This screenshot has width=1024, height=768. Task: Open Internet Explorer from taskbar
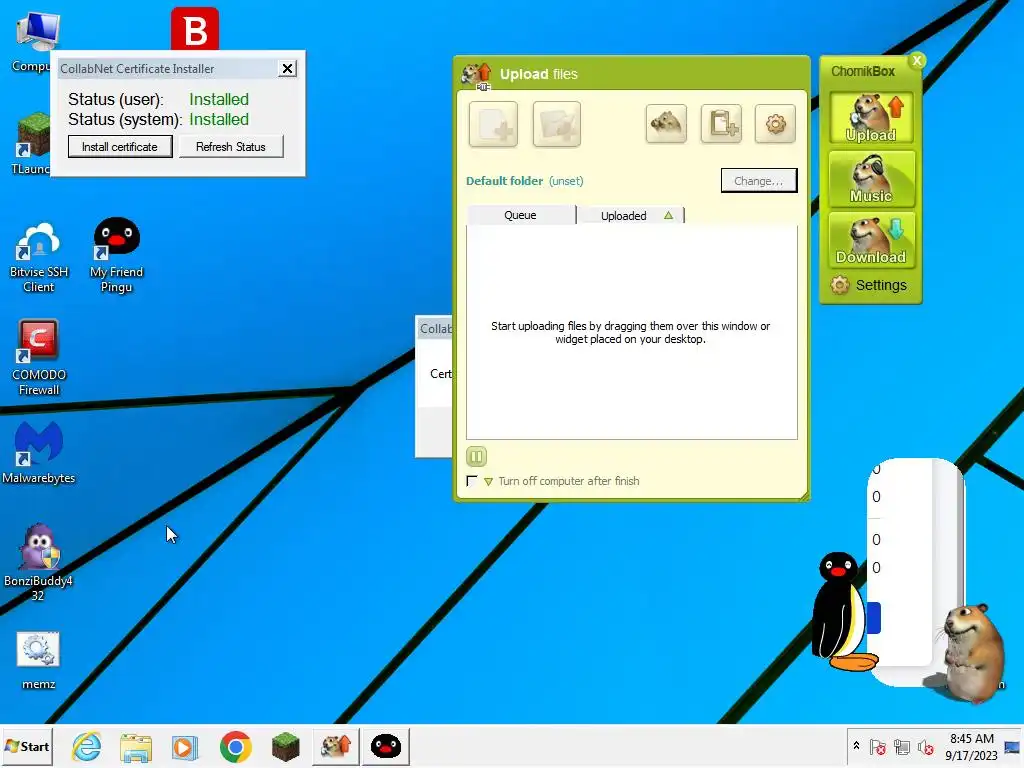86,746
